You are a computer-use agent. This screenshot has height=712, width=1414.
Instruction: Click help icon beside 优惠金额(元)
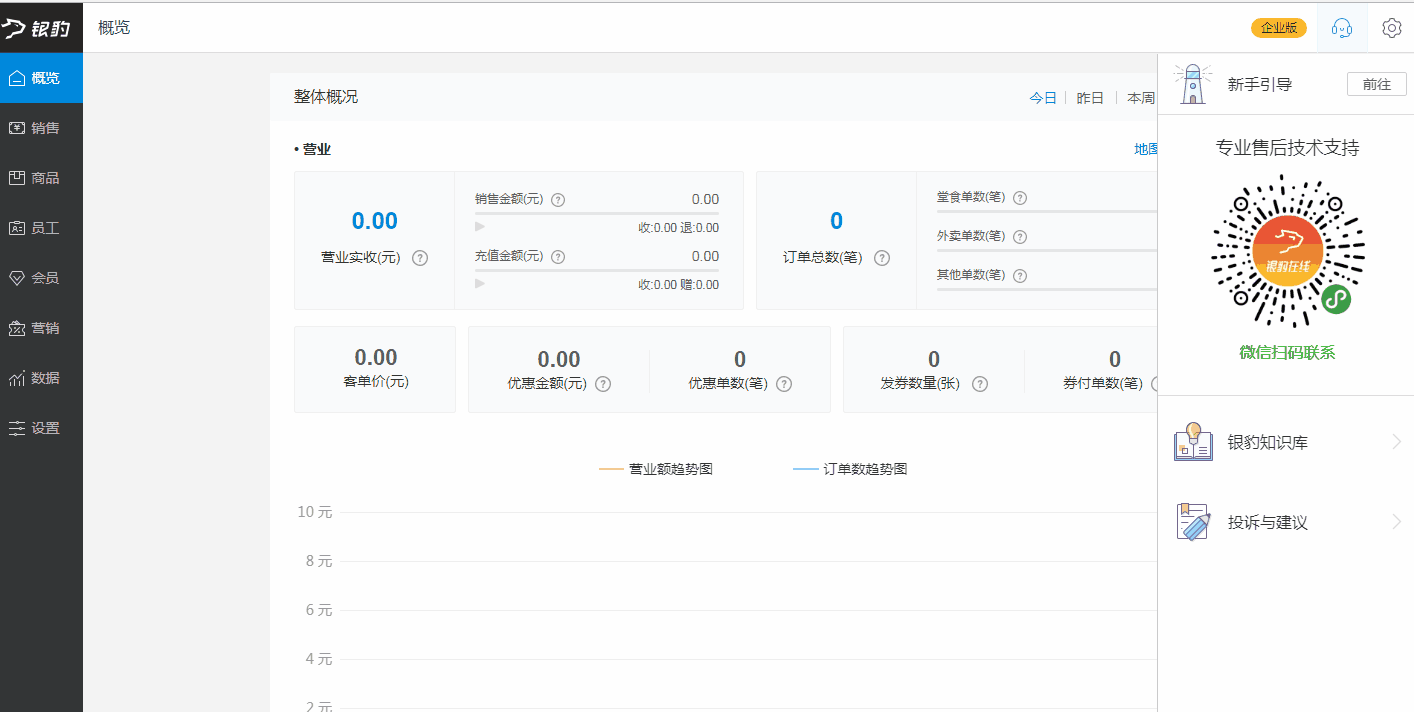(603, 384)
